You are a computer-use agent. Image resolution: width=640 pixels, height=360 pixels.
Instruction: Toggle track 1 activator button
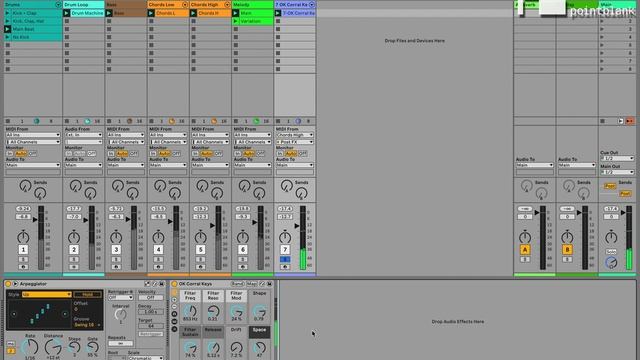tap(23, 250)
